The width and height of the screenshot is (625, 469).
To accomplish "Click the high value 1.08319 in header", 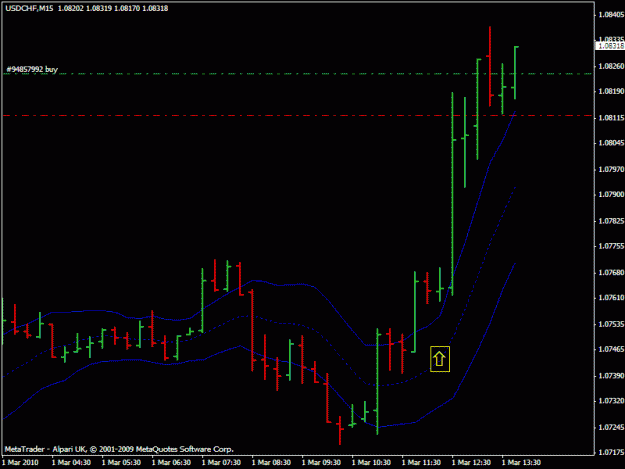I will click(99, 8).
